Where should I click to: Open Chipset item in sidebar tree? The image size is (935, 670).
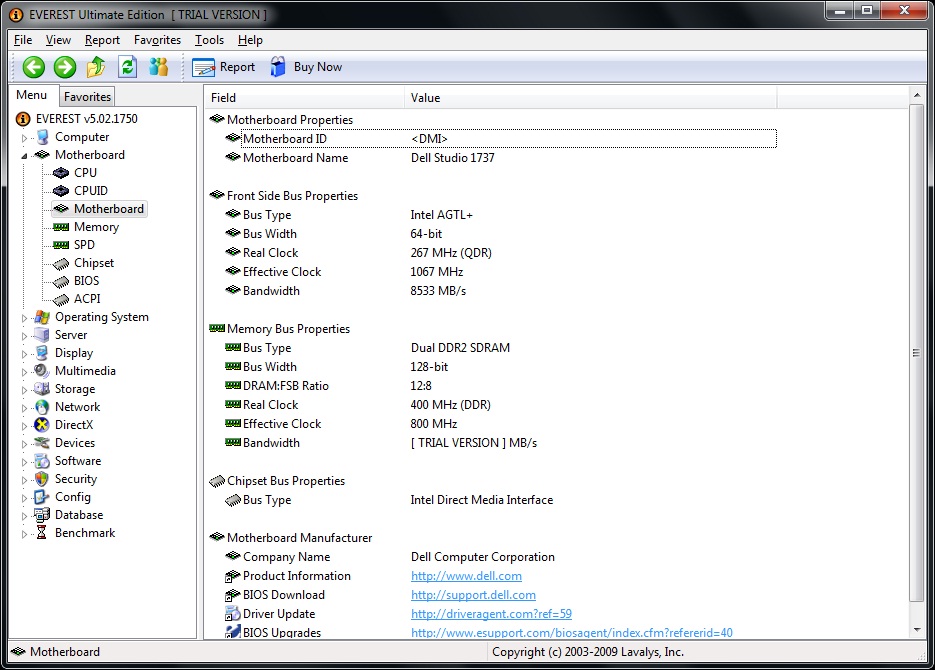tap(94, 263)
